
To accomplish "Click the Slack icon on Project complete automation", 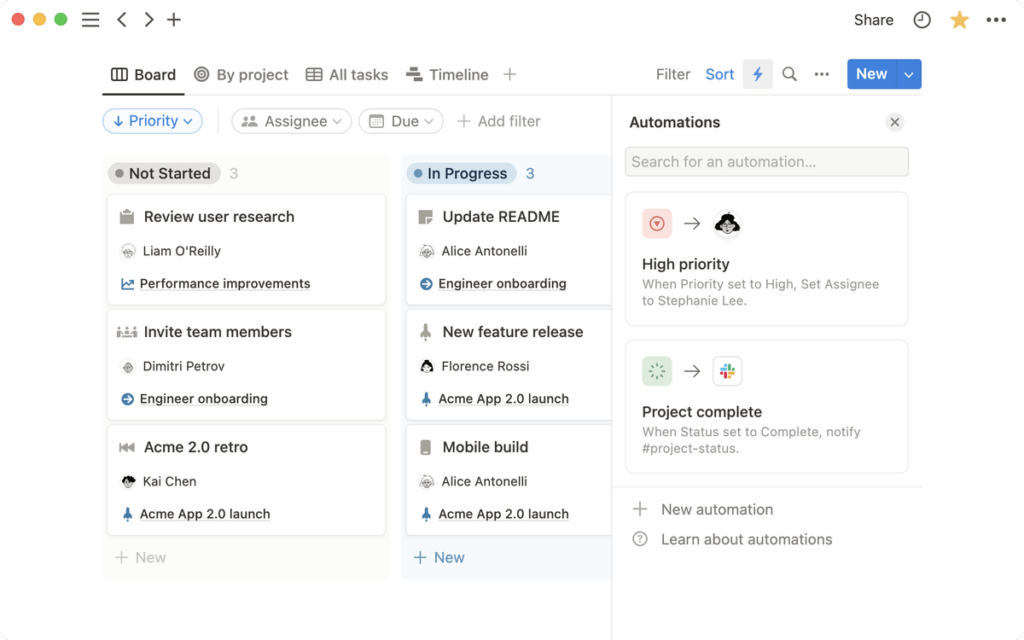I will click(727, 371).
